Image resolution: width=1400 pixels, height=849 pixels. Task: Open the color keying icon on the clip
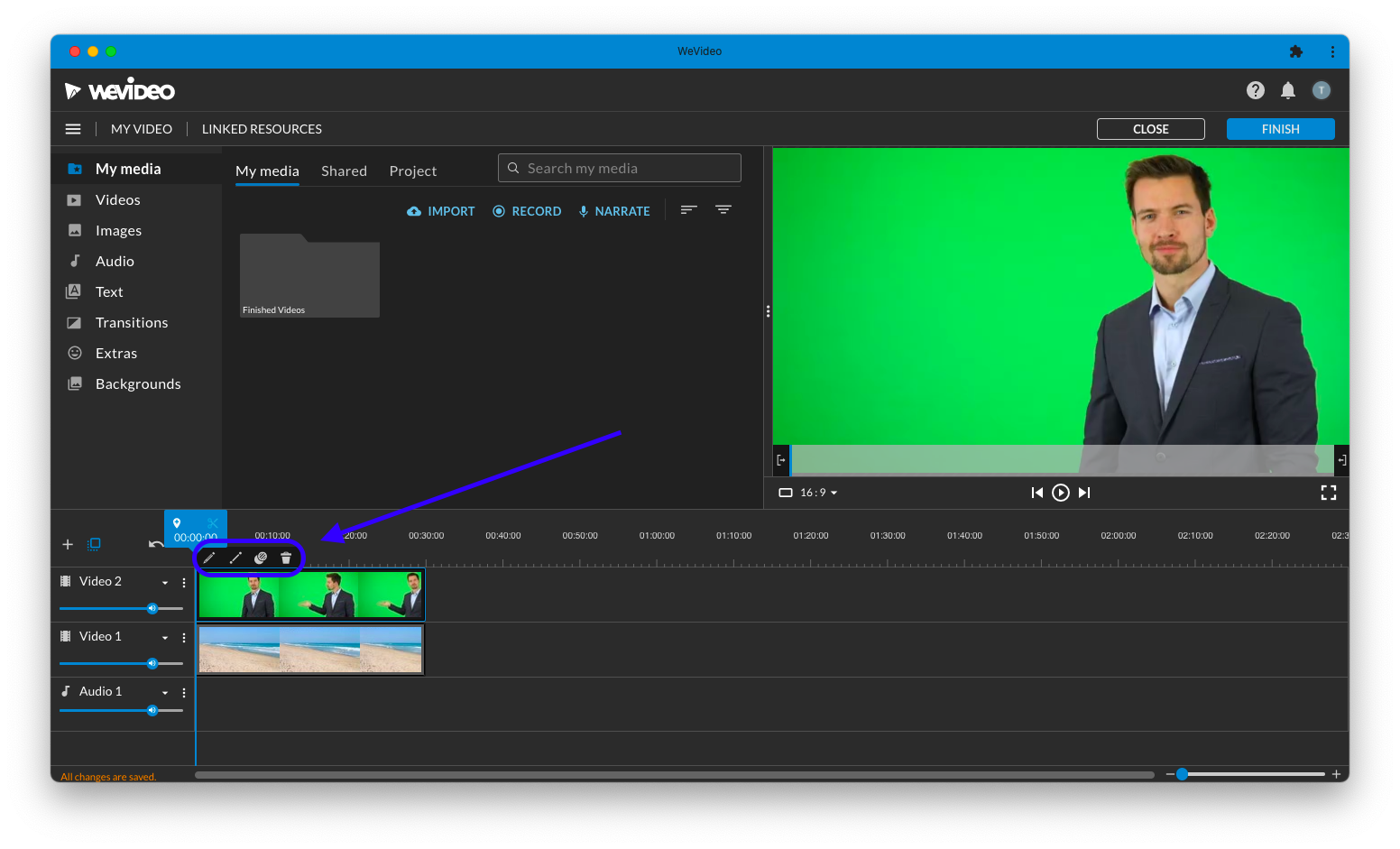(x=261, y=558)
